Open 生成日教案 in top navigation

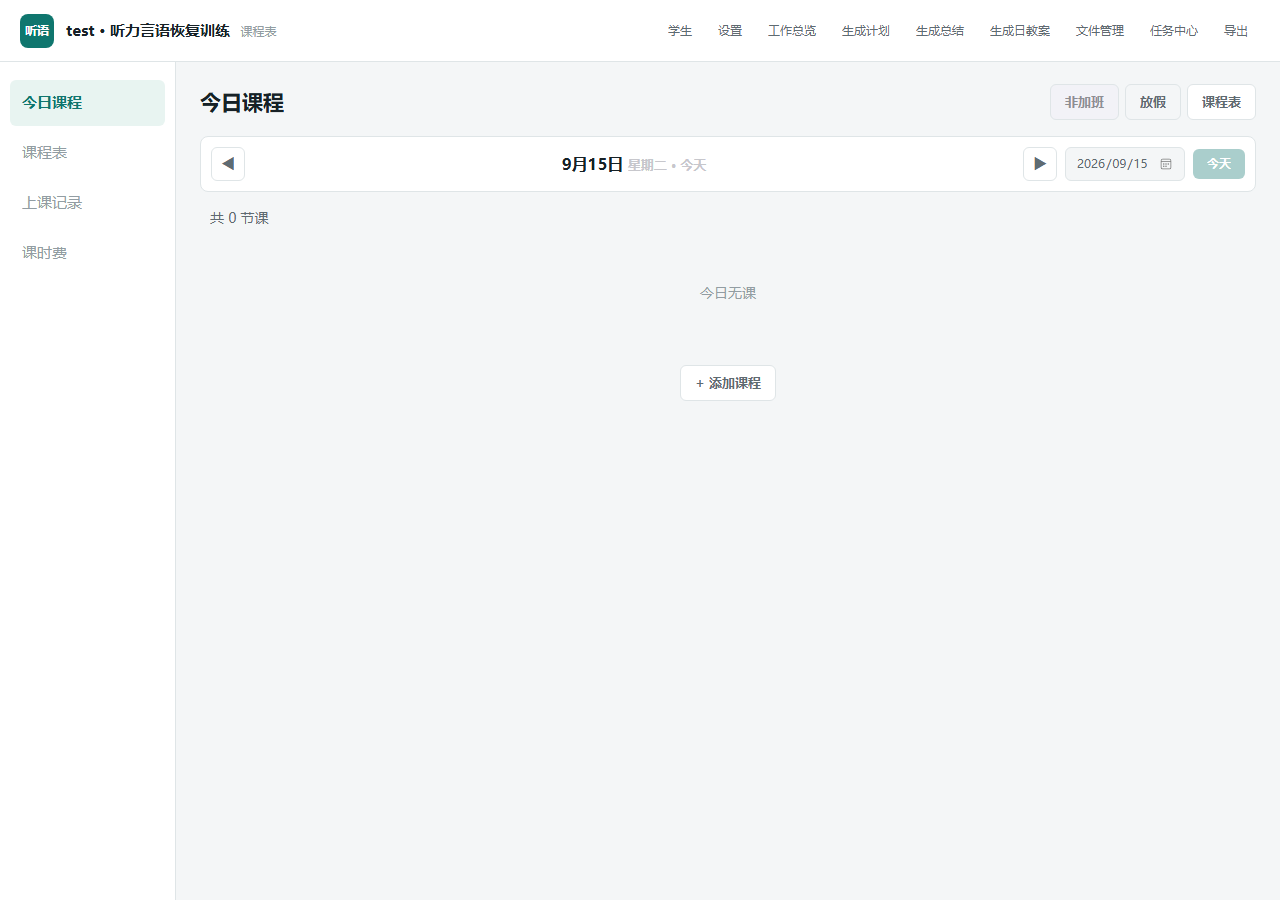1020,31
